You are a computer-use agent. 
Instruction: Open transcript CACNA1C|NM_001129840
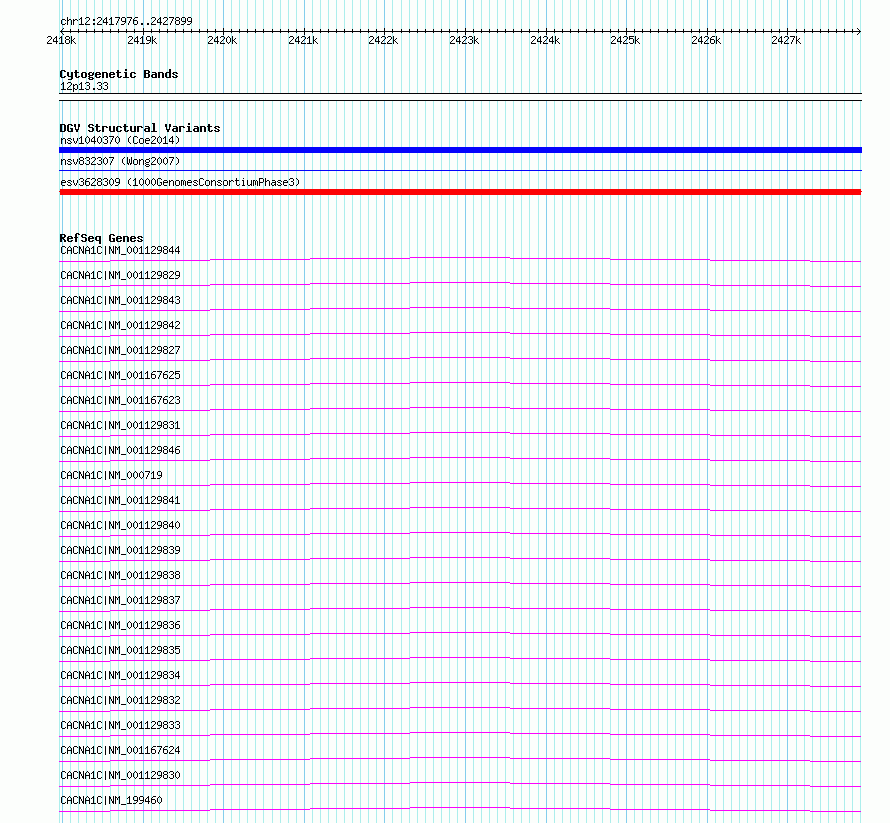120,525
